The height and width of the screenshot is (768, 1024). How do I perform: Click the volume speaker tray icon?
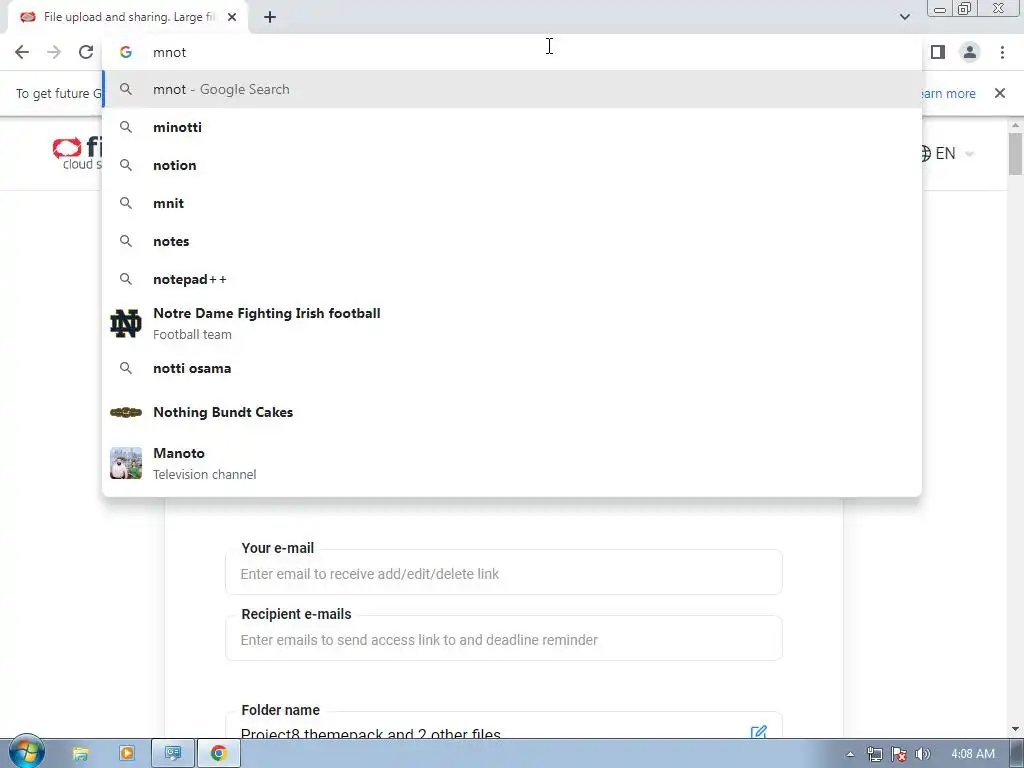tap(922, 754)
